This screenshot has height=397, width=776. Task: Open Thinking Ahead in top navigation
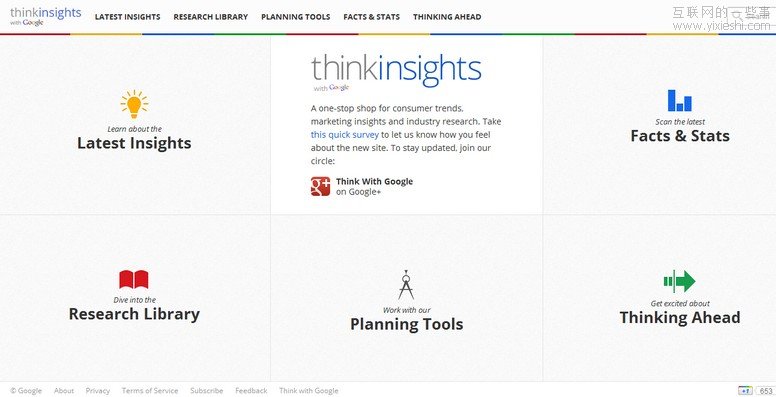click(447, 17)
